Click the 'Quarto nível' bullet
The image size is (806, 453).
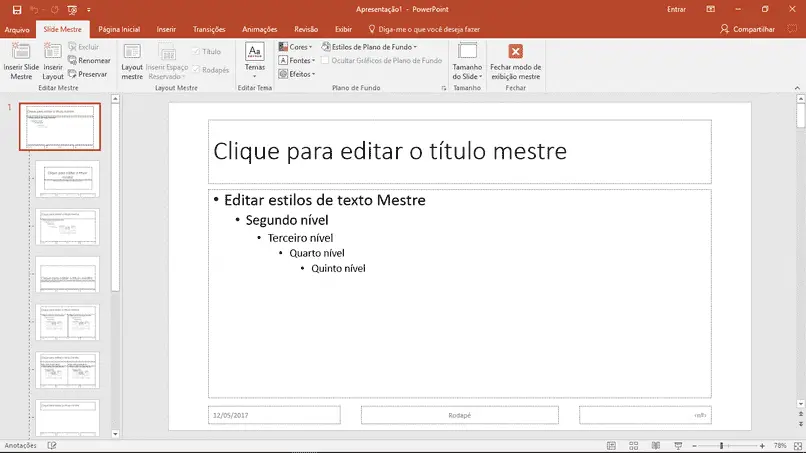click(317, 253)
